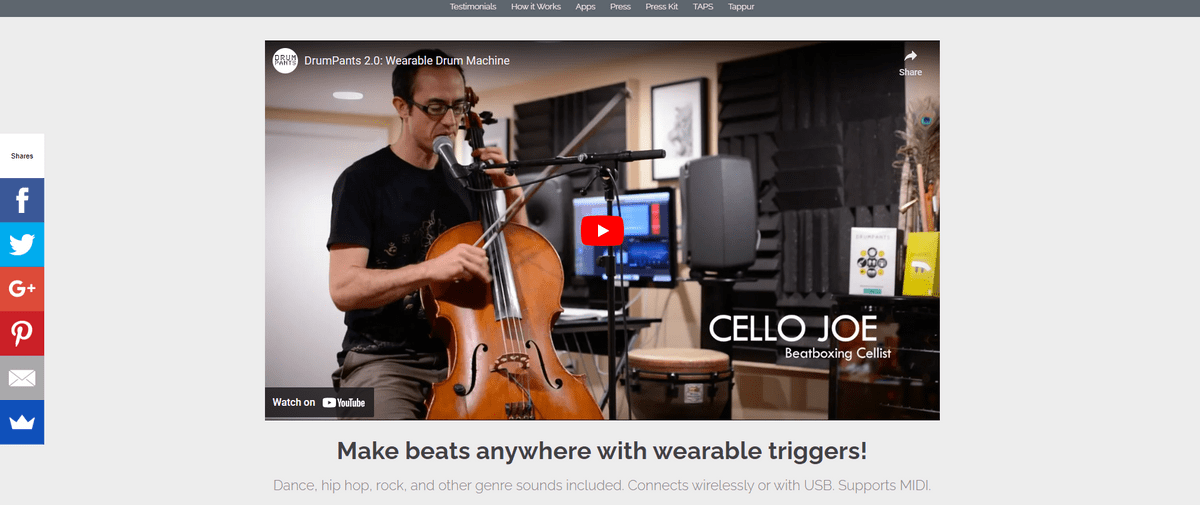Open the Apps navigation link
1200x505 pixels.
point(586,7)
